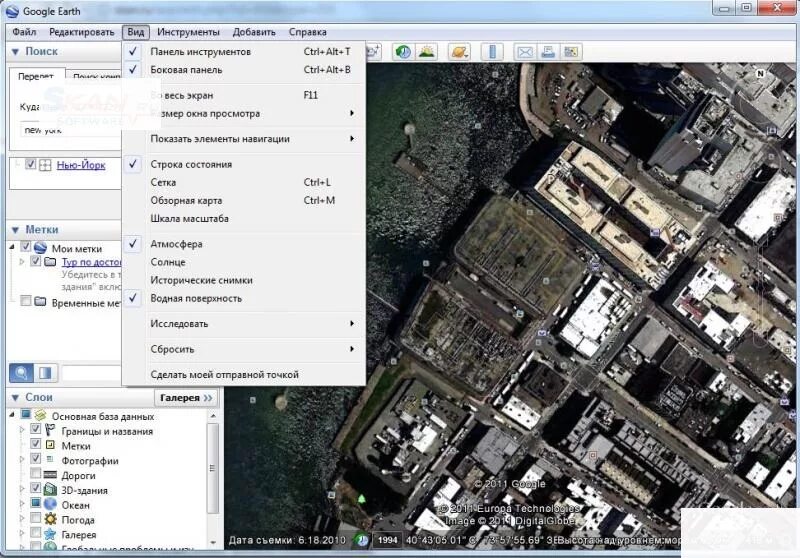
Task: Click the crosshair icon beside Нью-Йорк result
Action: pyautogui.click(x=45, y=165)
